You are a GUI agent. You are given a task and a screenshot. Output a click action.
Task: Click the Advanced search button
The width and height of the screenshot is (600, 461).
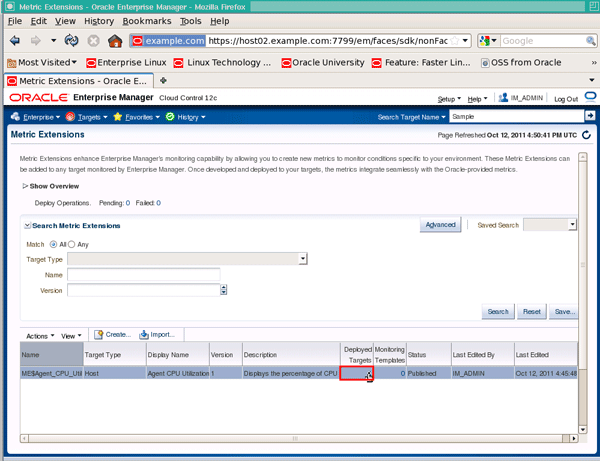click(440, 225)
